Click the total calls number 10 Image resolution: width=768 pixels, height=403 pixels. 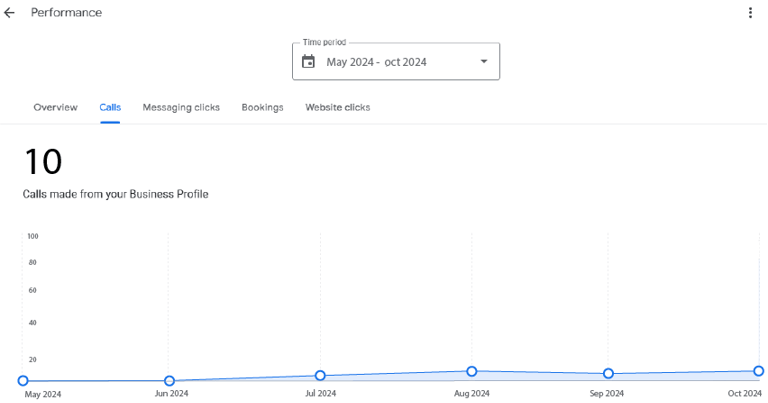pyautogui.click(x=43, y=162)
